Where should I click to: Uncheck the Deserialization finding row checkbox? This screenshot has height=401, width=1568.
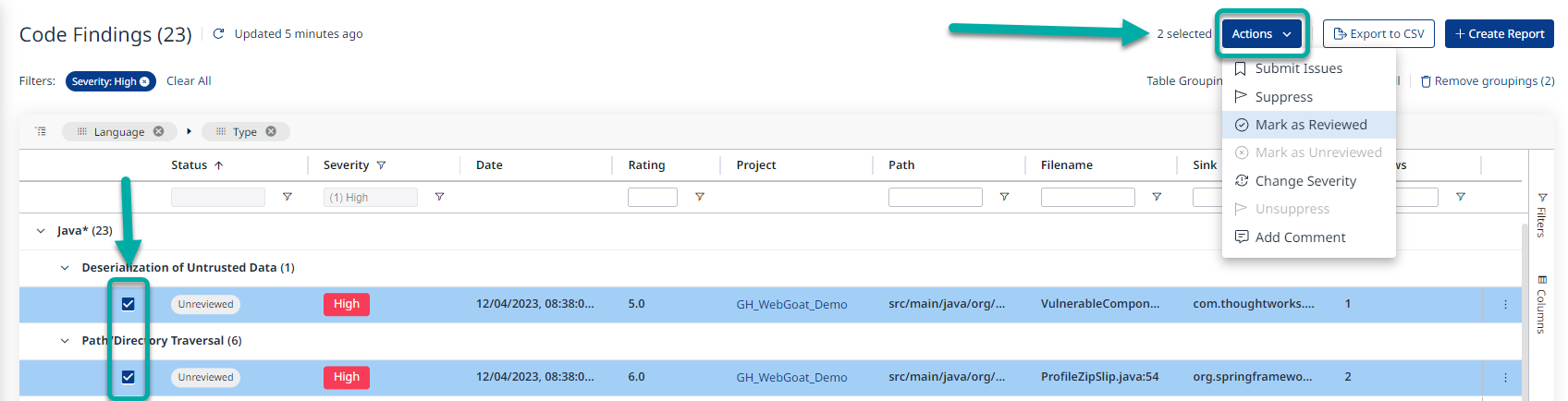click(x=129, y=304)
